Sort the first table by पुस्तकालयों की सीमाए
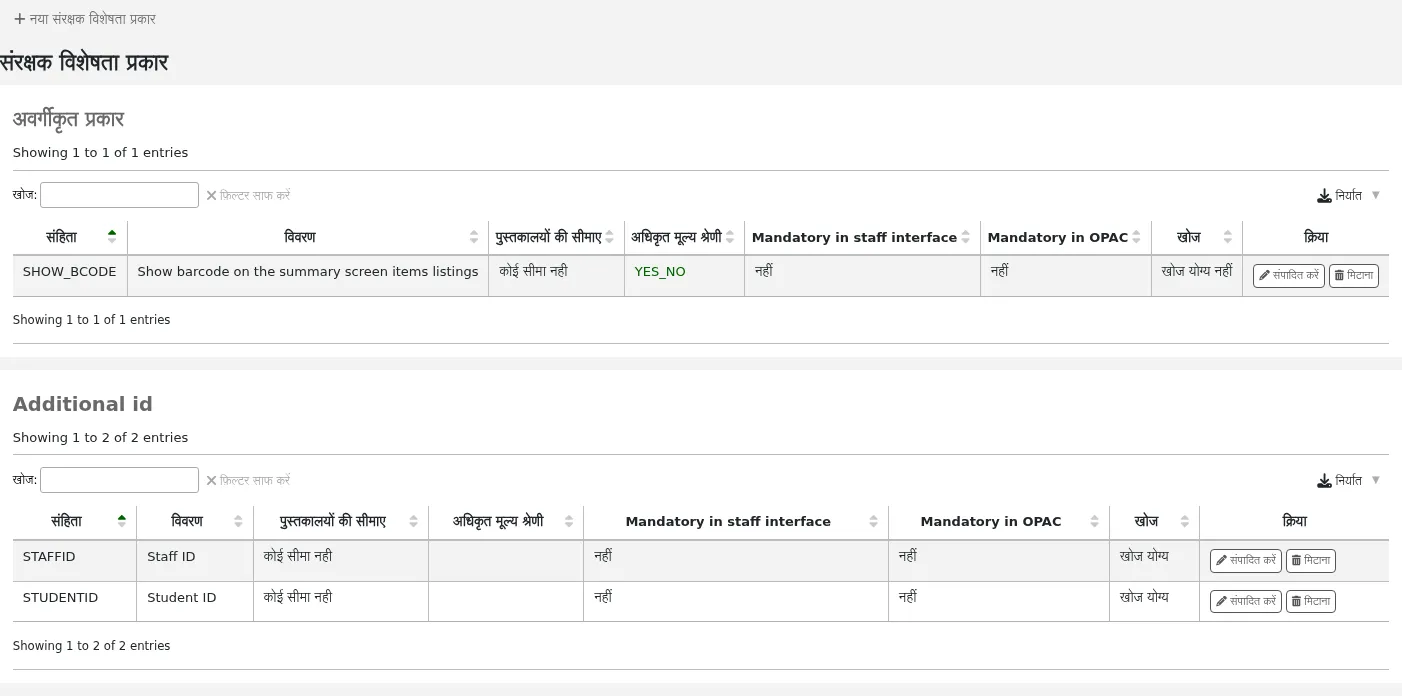 click(x=556, y=237)
